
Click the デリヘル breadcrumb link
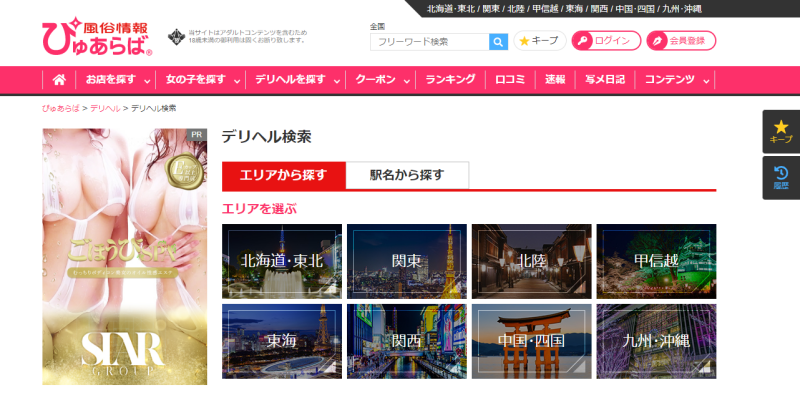pos(104,107)
